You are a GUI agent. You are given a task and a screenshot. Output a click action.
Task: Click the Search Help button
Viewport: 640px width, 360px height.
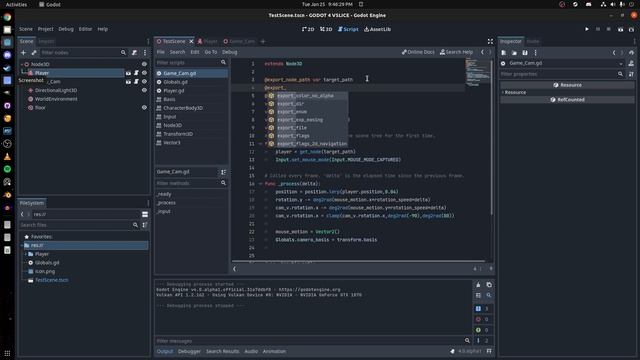[456, 52]
